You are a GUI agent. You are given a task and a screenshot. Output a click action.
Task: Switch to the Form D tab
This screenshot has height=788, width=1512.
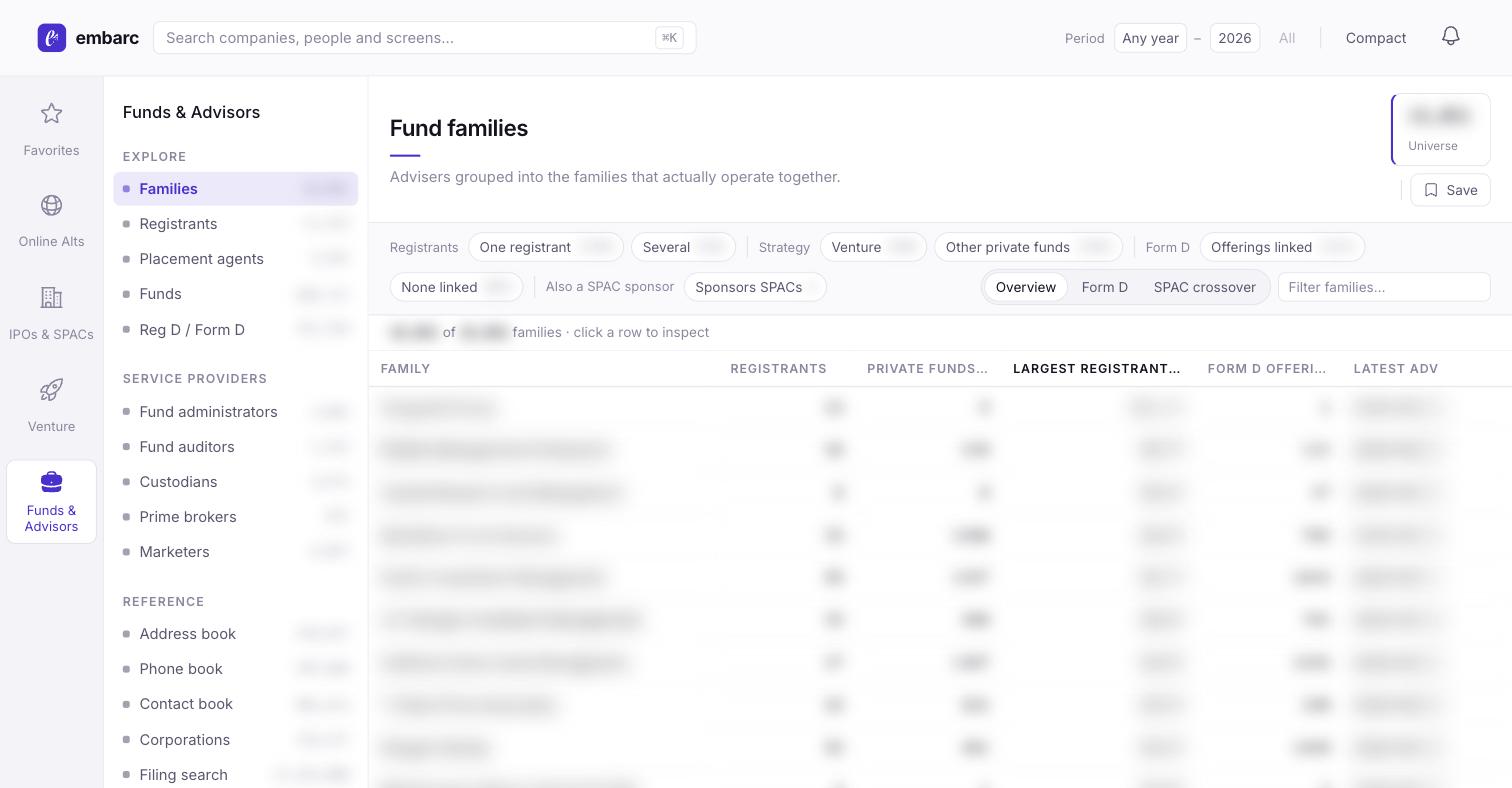[x=1105, y=287]
